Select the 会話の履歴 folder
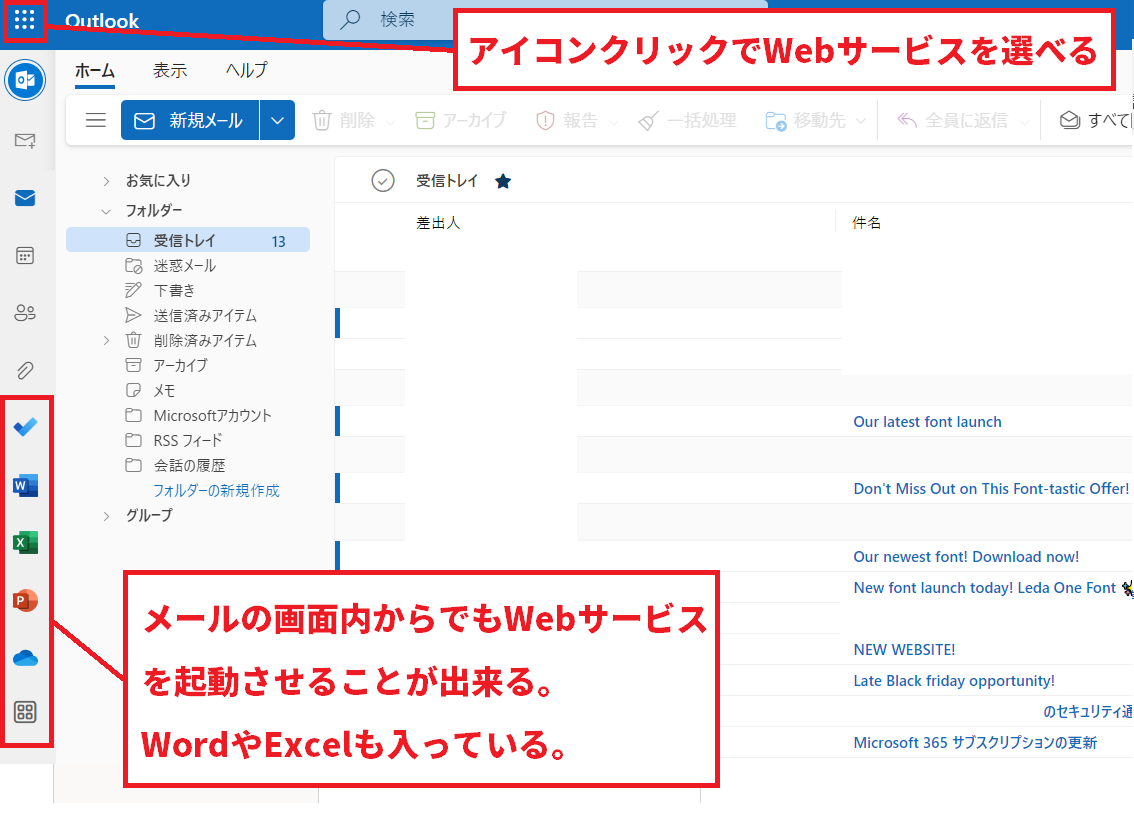This screenshot has height=830, width=1134. [188, 466]
